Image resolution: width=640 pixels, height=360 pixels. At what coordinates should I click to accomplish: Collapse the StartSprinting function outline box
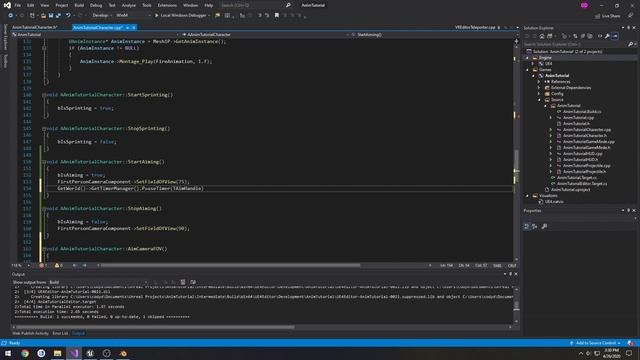44,95
